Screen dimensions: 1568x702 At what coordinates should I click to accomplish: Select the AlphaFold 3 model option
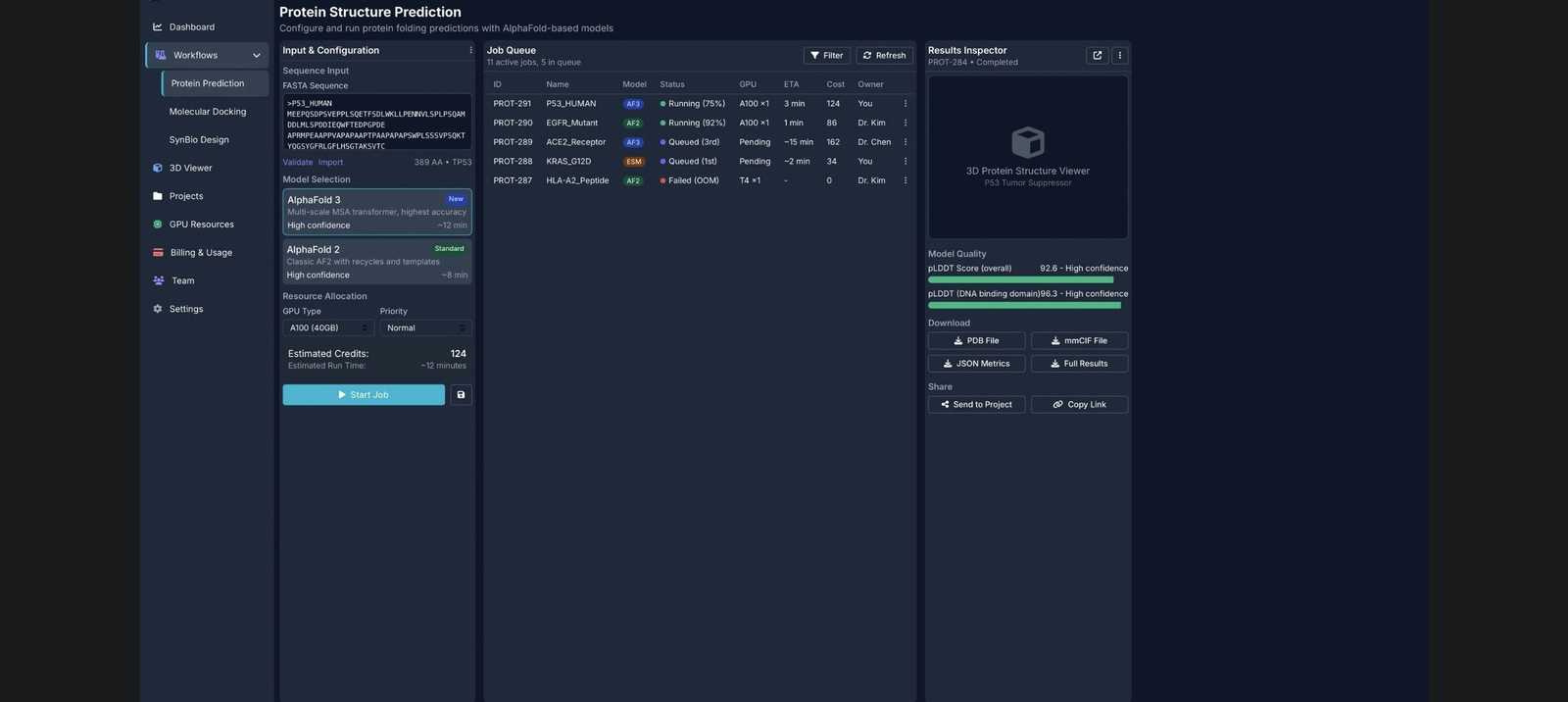[376, 212]
